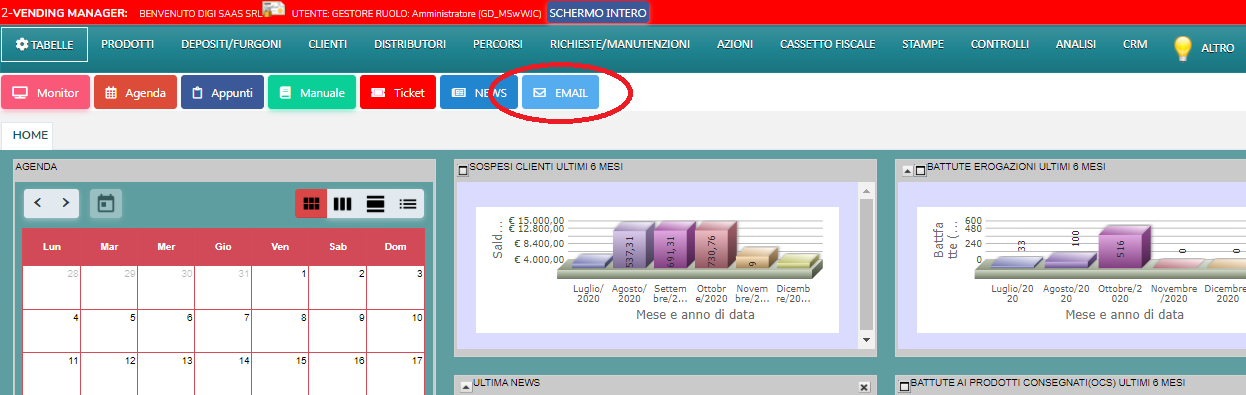Open the NEWS button
Screen dimensions: 1246x395
[479, 92]
